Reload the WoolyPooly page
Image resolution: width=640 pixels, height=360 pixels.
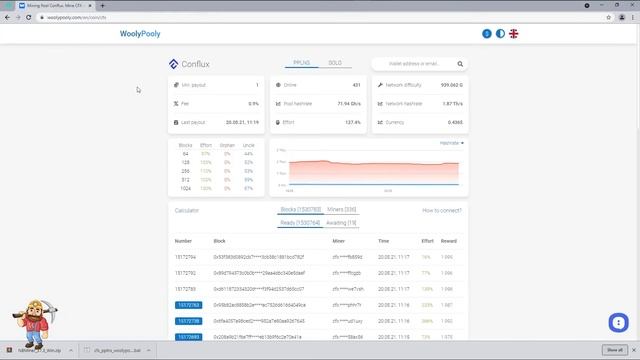(29, 18)
